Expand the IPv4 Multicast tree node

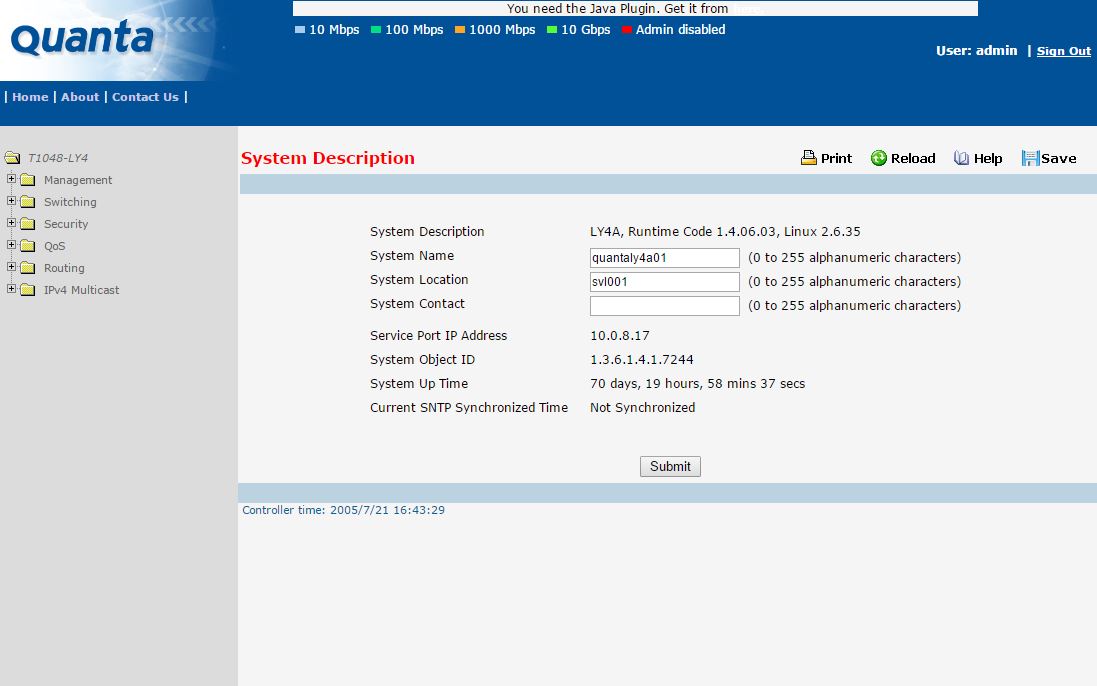(x=12, y=290)
